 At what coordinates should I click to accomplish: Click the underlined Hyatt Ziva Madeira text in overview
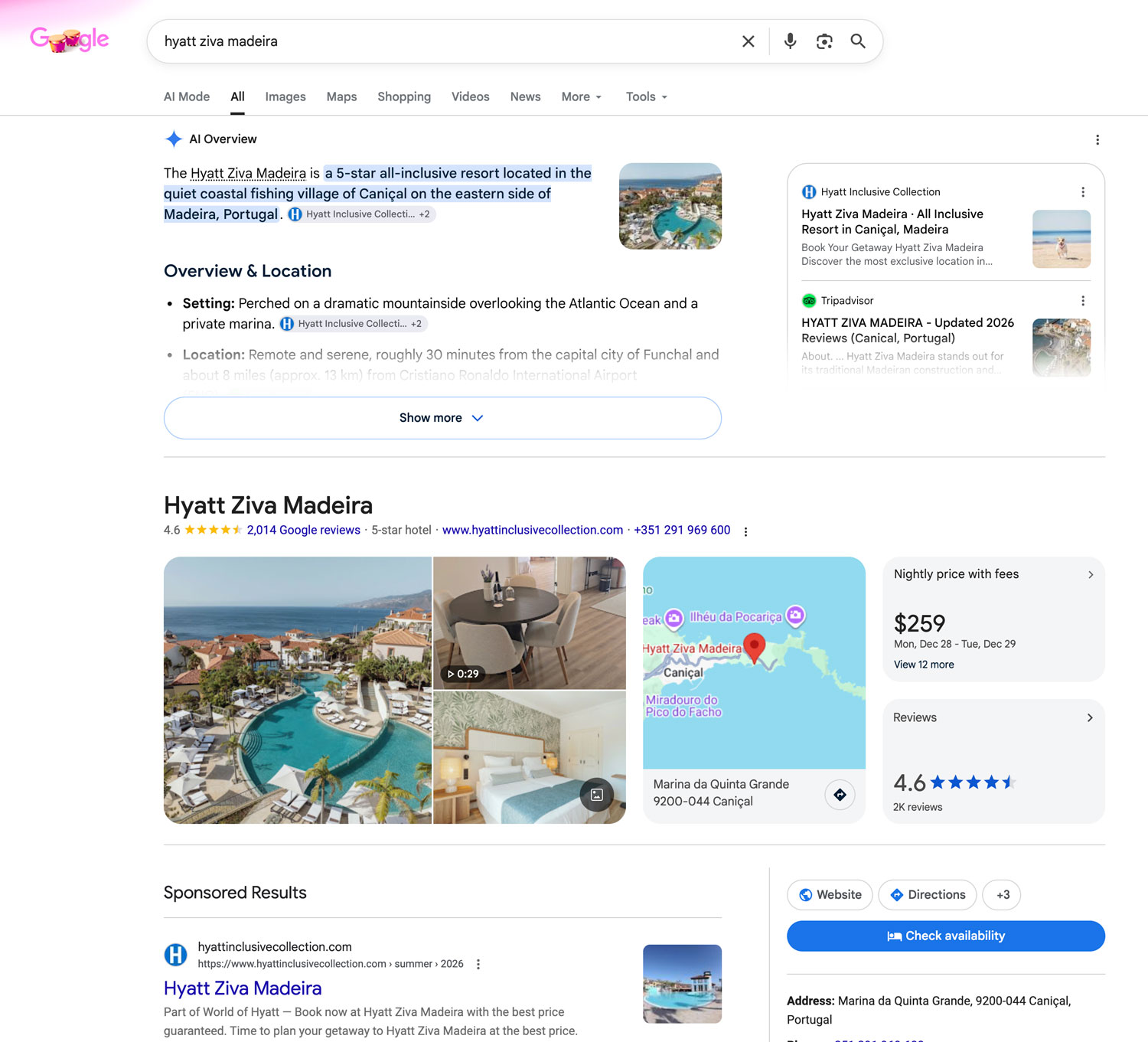pyautogui.click(x=248, y=173)
